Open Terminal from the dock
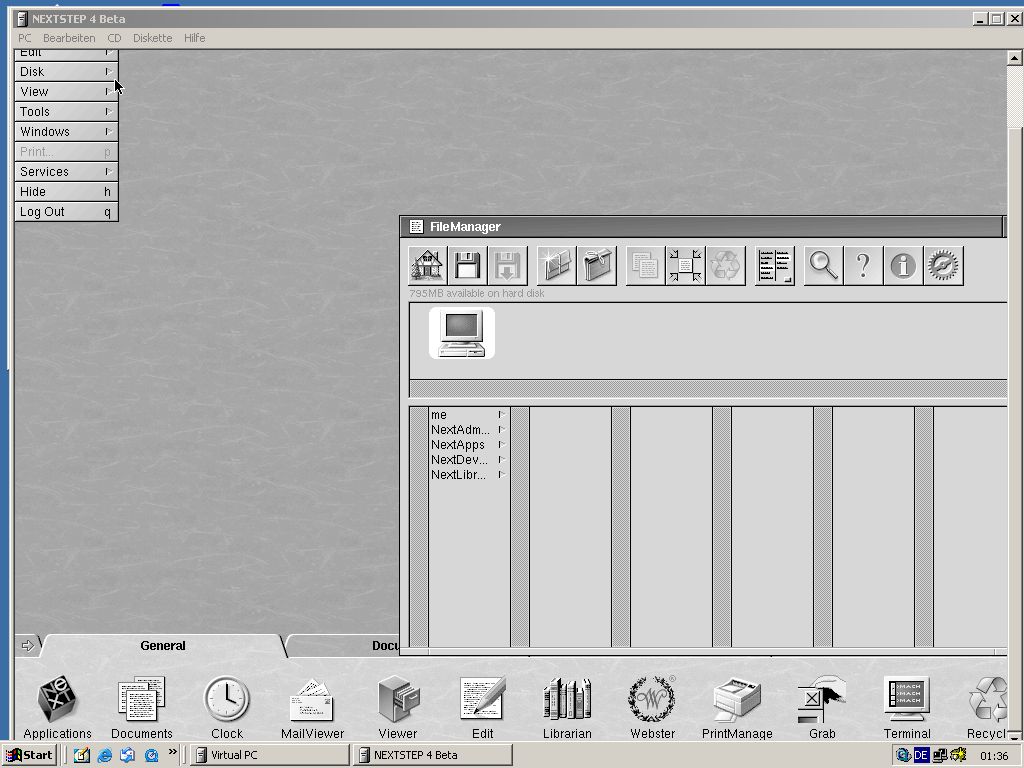This screenshot has height=768, width=1024. (906, 707)
